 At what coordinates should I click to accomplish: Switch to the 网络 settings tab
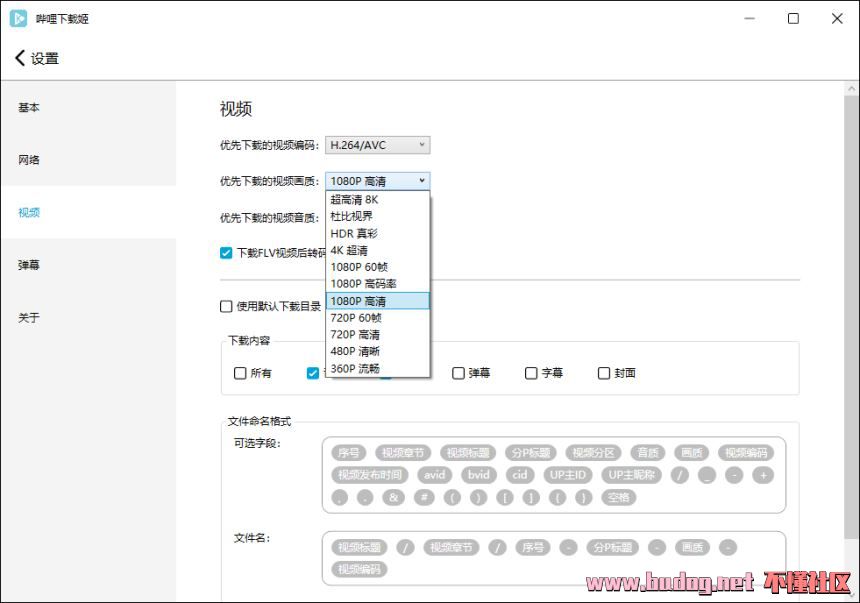tap(29, 160)
